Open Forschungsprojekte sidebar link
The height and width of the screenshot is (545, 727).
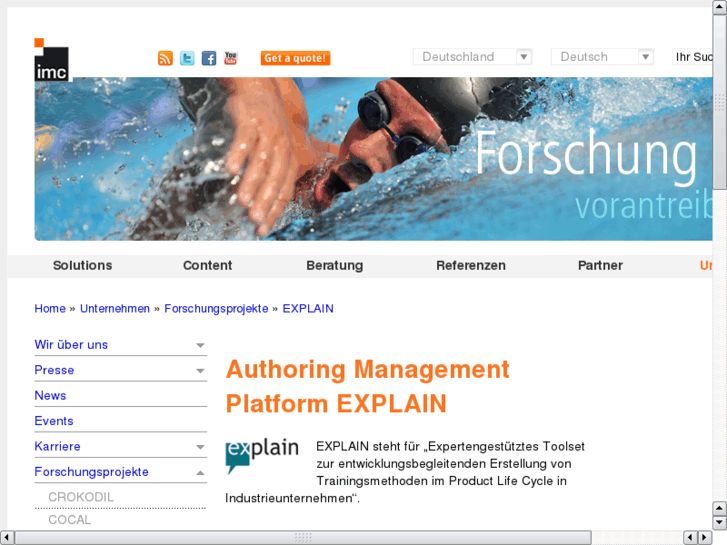[91, 472]
